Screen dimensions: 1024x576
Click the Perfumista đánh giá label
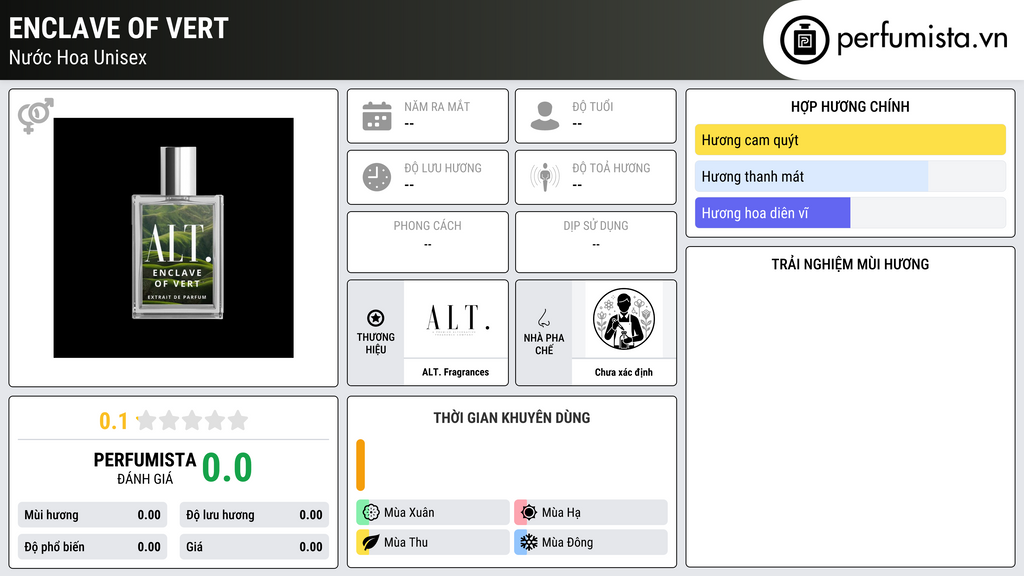click(x=145, y=468)
